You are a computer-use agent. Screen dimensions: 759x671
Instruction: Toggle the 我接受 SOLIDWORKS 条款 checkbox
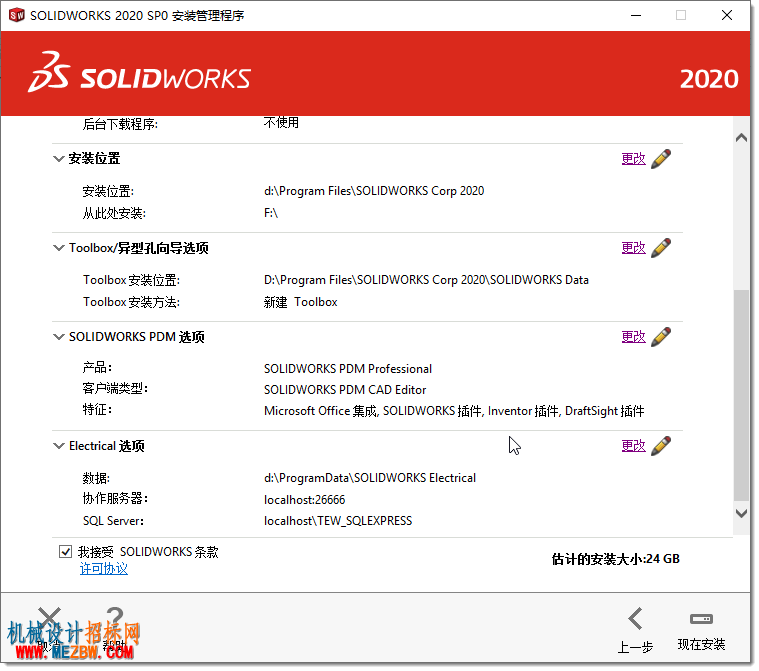65,551
